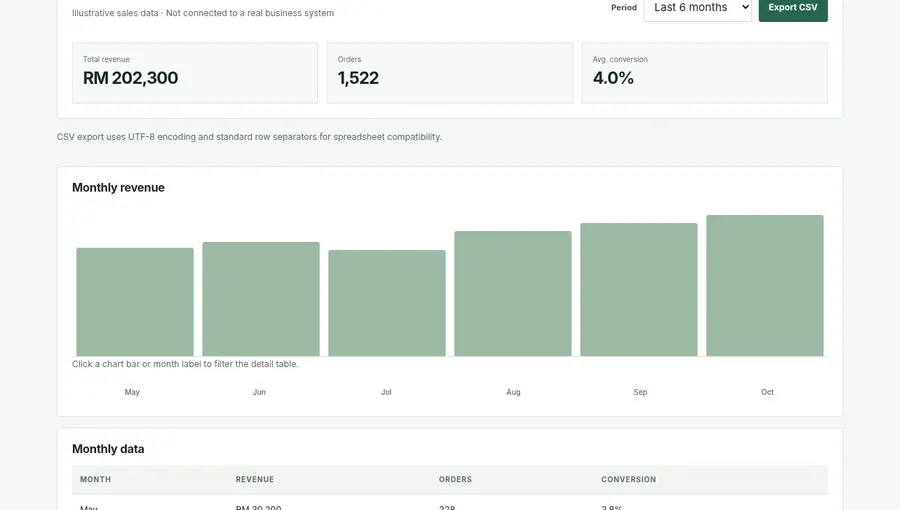Select the Jun revenue bar in chart
Screen dimensions: 900x510
pos(261,299)
